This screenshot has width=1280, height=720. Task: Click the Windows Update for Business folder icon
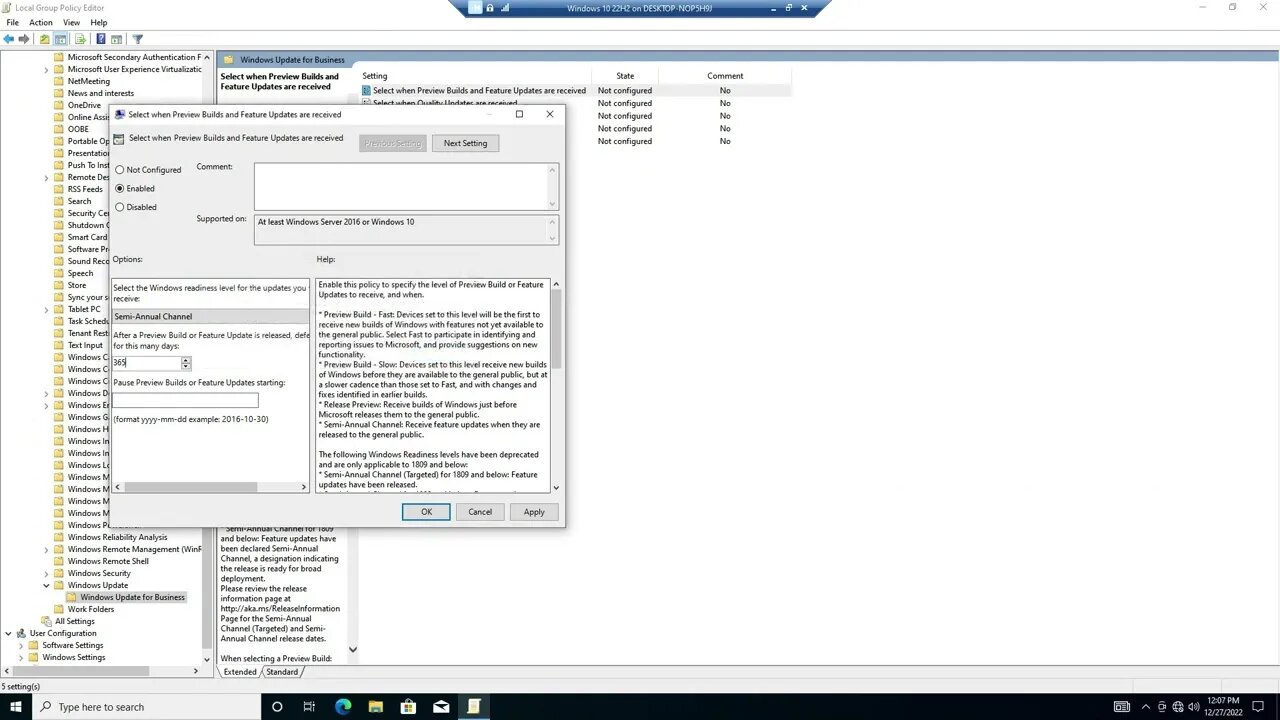click(73, 597)
